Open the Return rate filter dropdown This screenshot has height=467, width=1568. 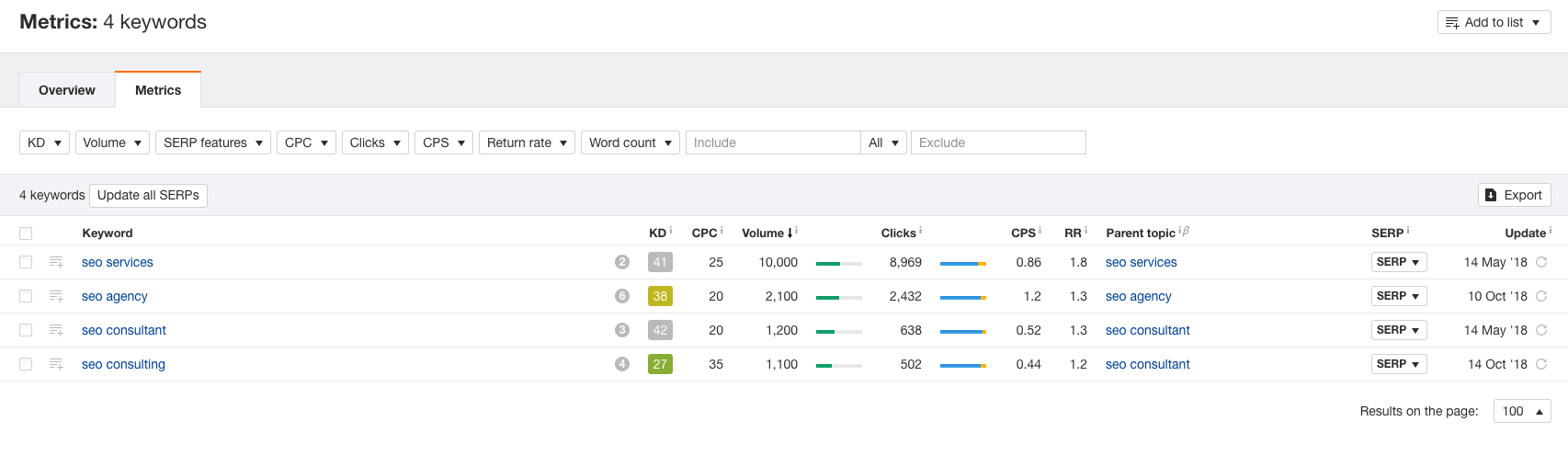coord(527,142)
